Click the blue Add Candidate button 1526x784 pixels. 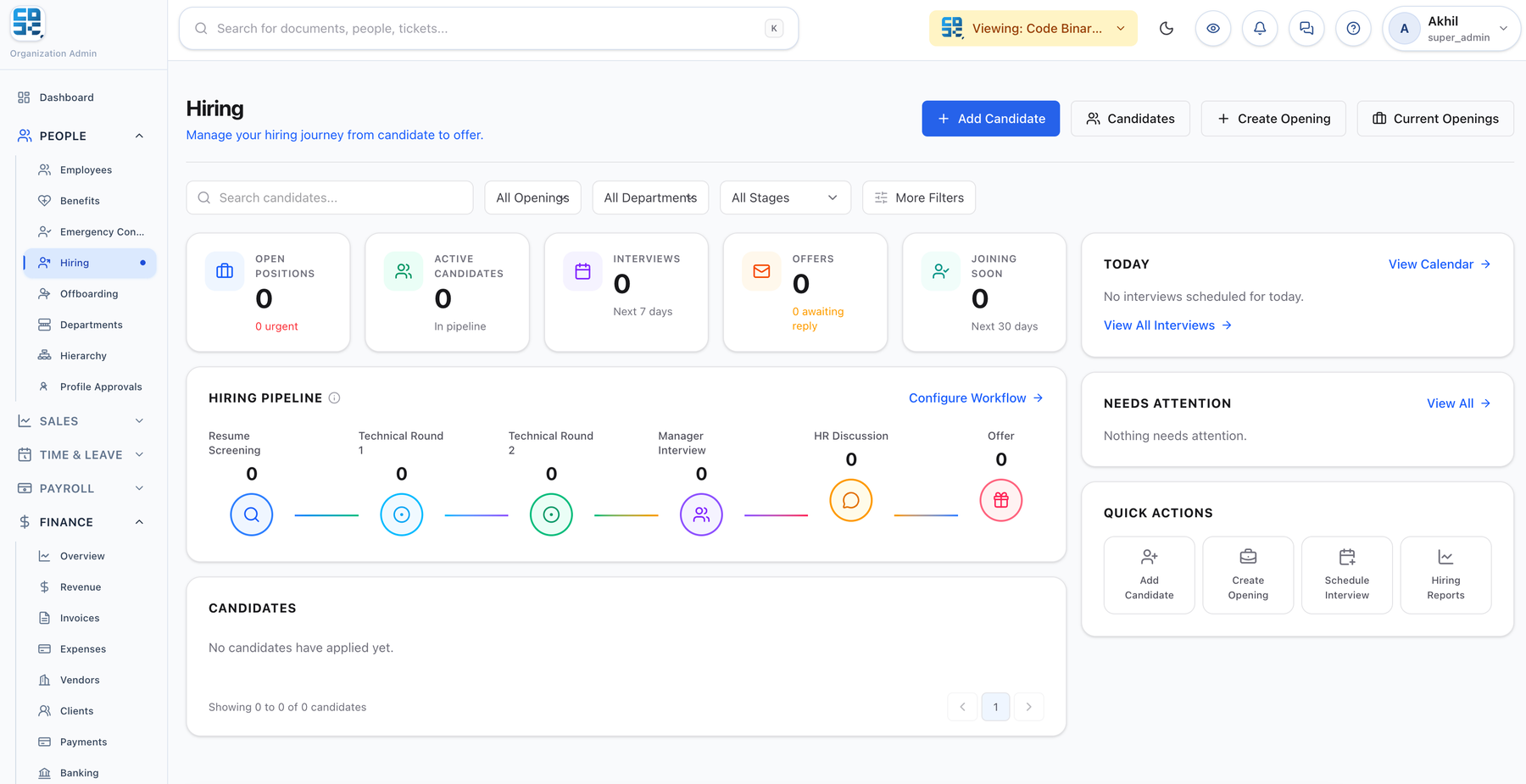[x=990, y=119]
